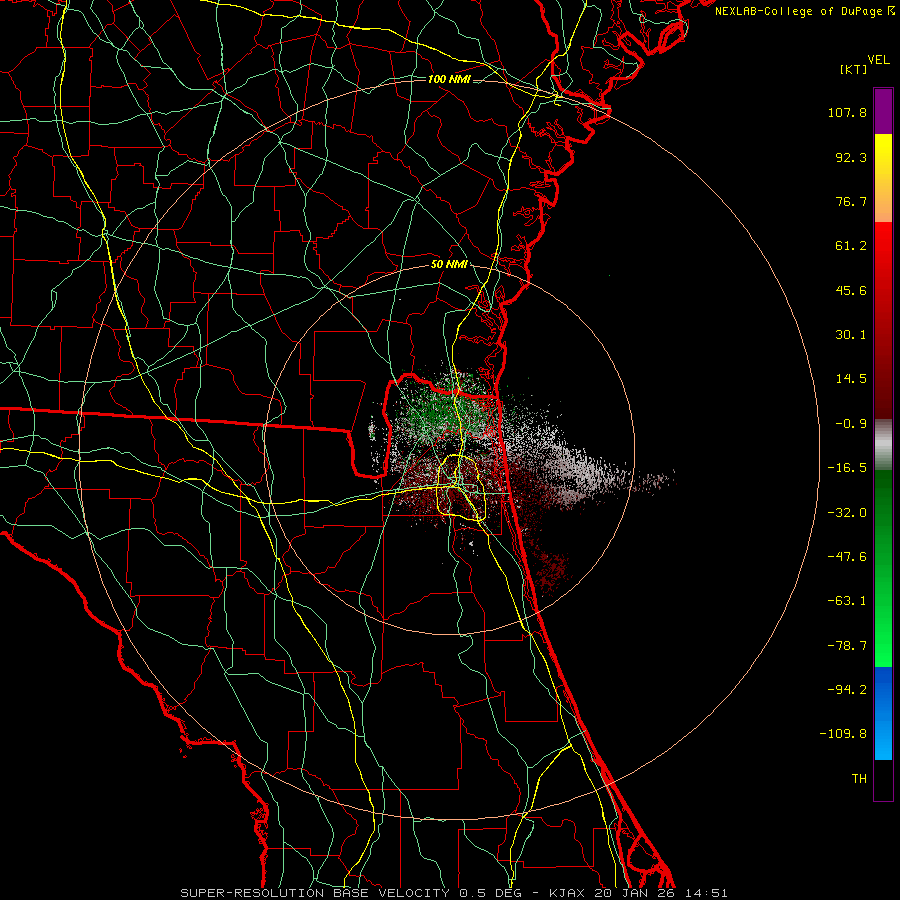Select the 45.6 legend value

[x=851, y=290]
